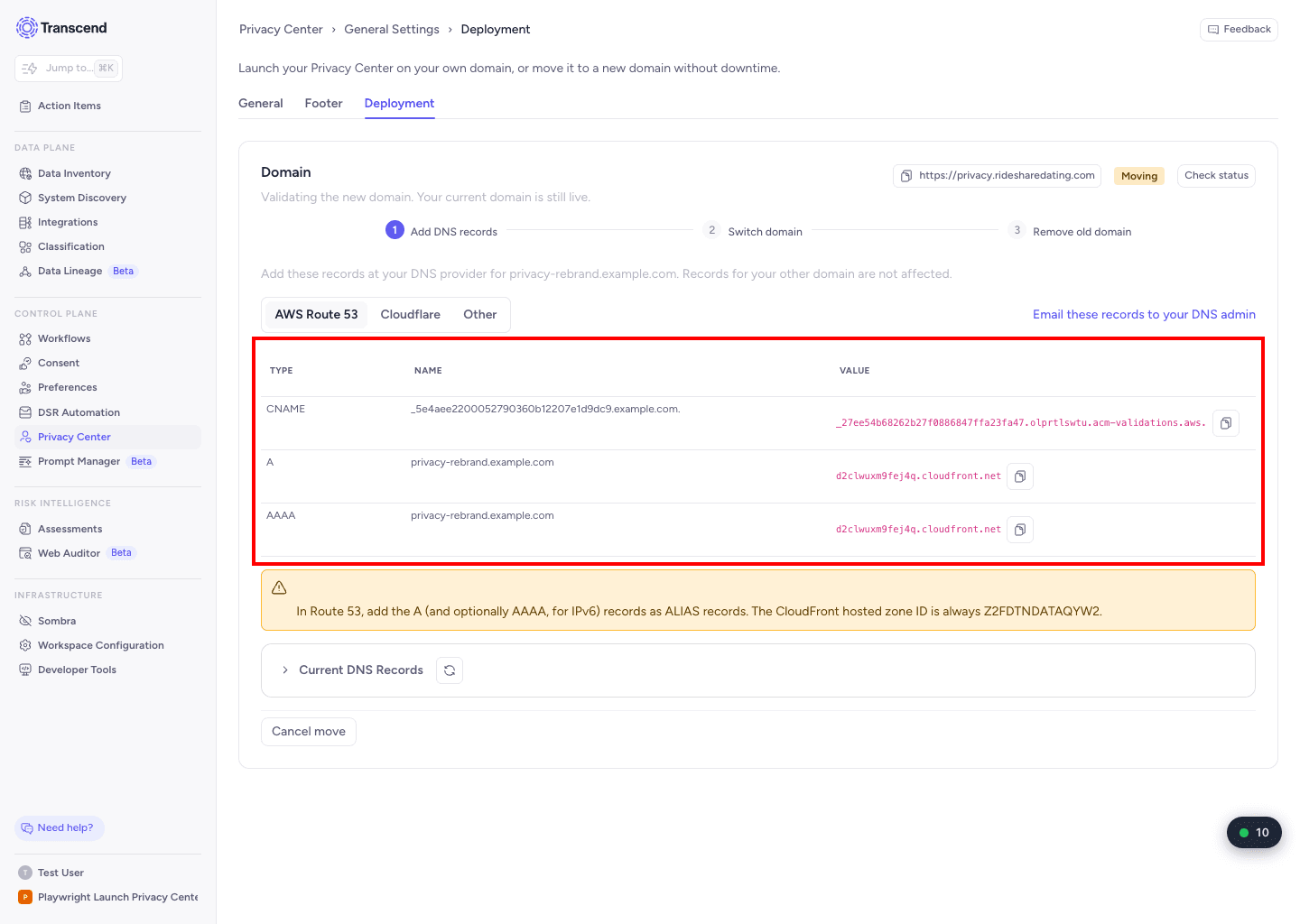
Task: Select the Cloudflare DNS provider tab
Action: click(x=411, y=315)
